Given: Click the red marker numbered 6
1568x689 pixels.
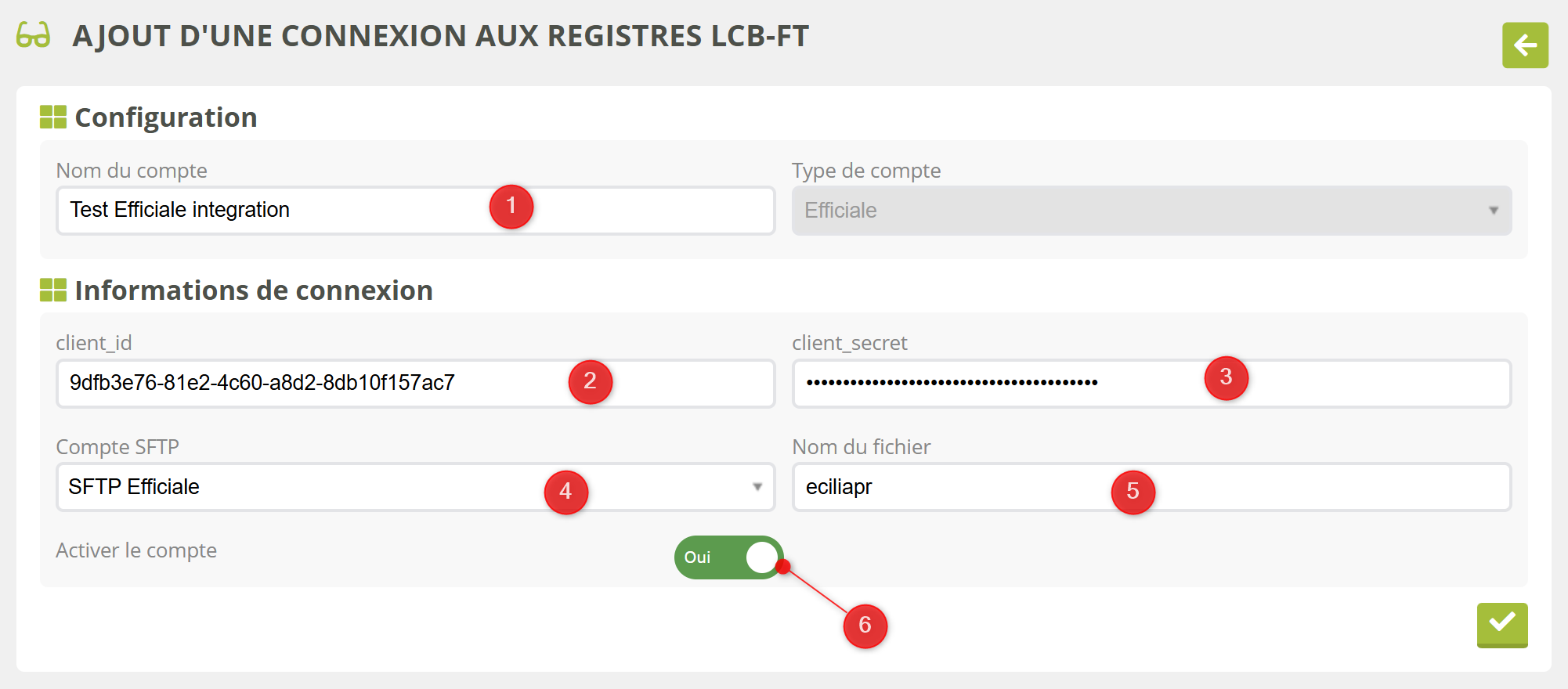Looking at the screenshot, I should pos(865,625).
